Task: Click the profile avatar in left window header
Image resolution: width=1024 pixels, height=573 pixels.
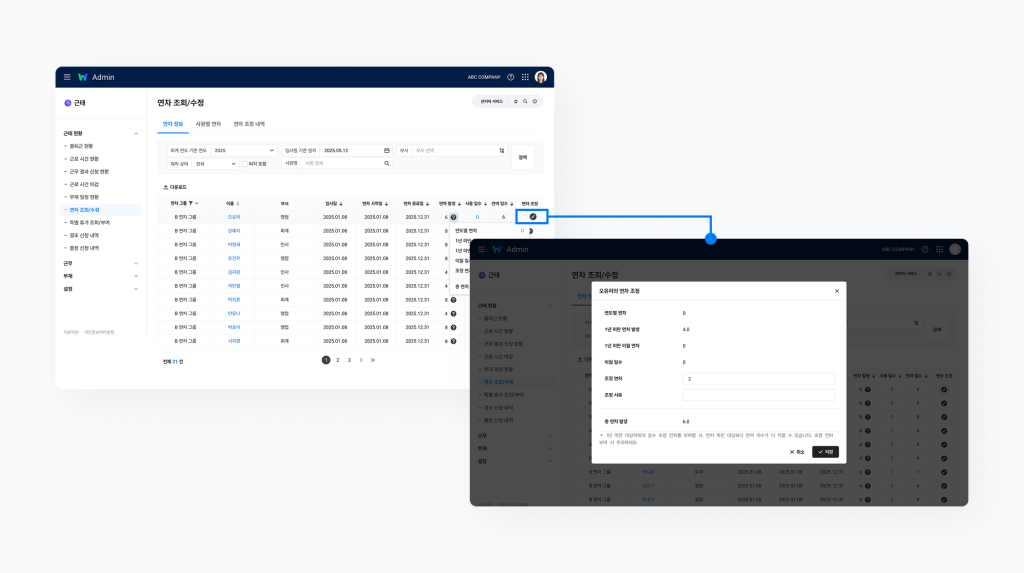Action: (x=541, y=77)
